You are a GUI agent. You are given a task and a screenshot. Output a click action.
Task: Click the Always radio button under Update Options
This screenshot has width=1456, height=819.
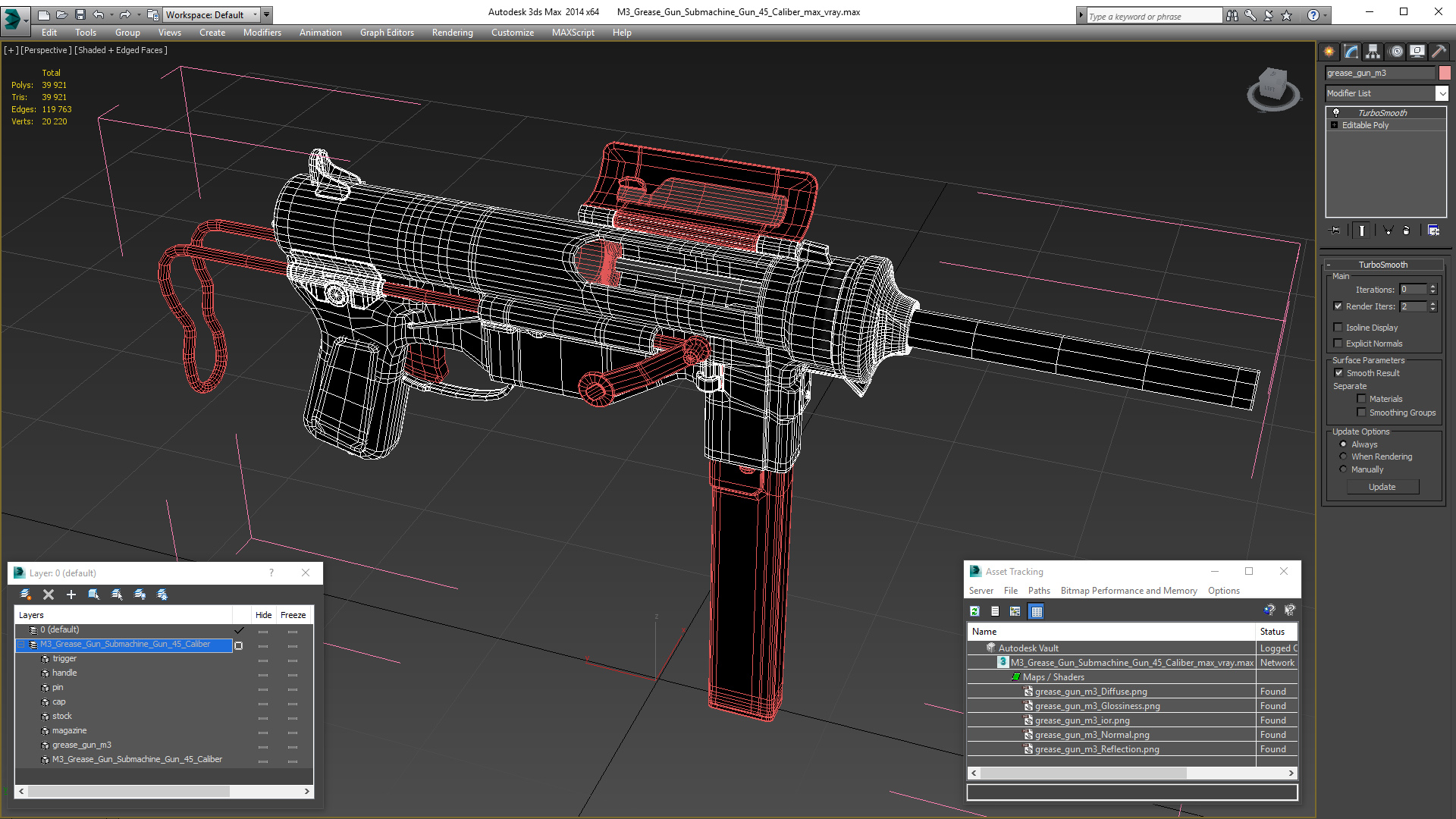point(1343,444)
